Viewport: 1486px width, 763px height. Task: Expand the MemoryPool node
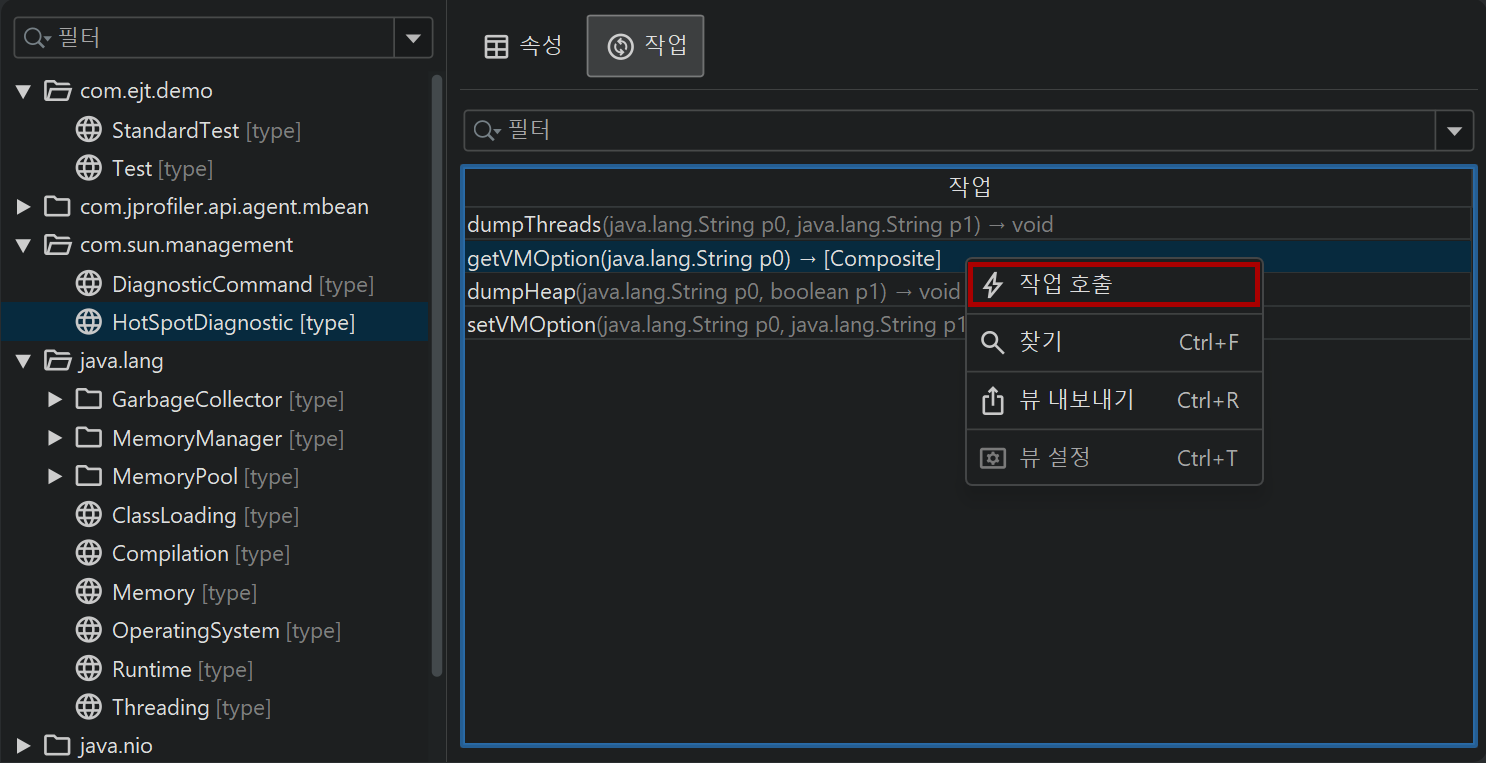click(56, 476)
